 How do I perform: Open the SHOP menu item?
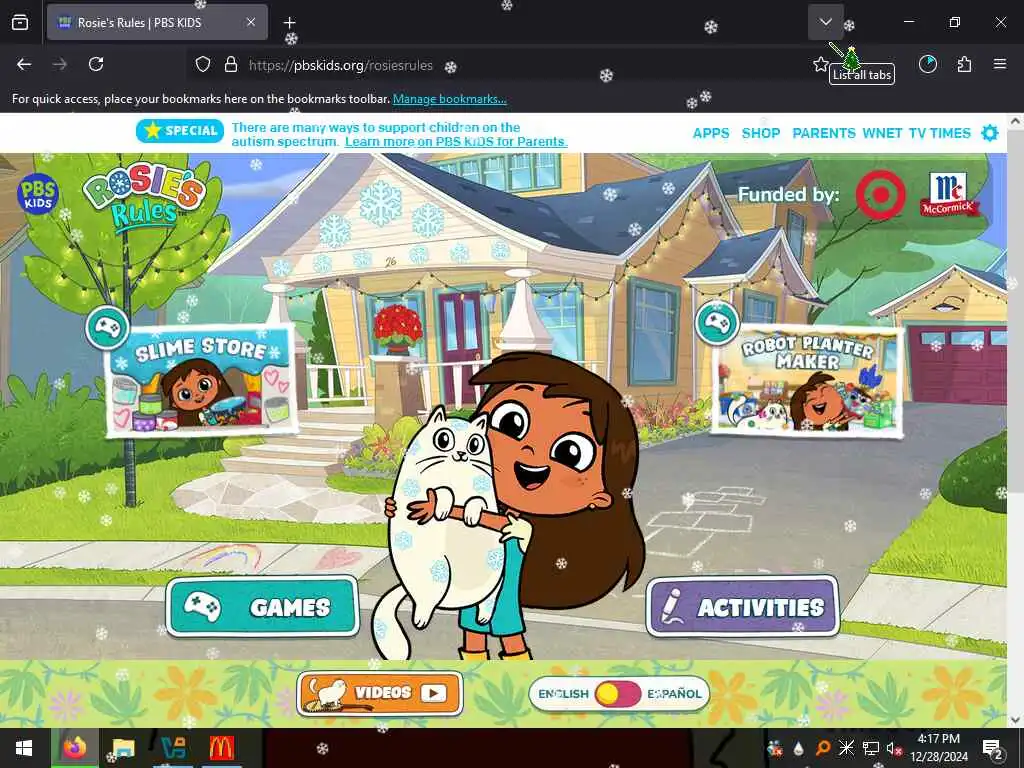[761, 133]
